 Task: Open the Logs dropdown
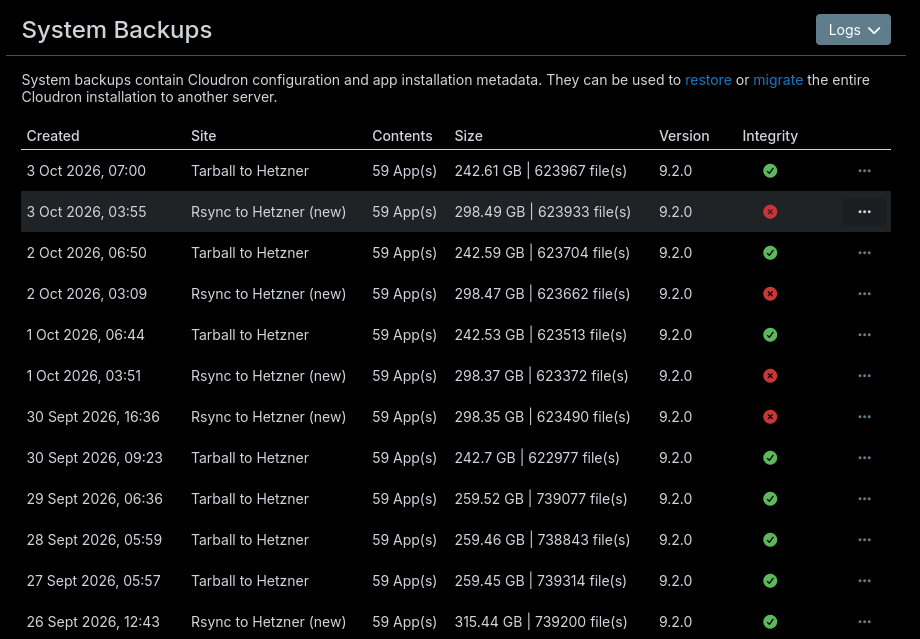[x=853, y=29]
